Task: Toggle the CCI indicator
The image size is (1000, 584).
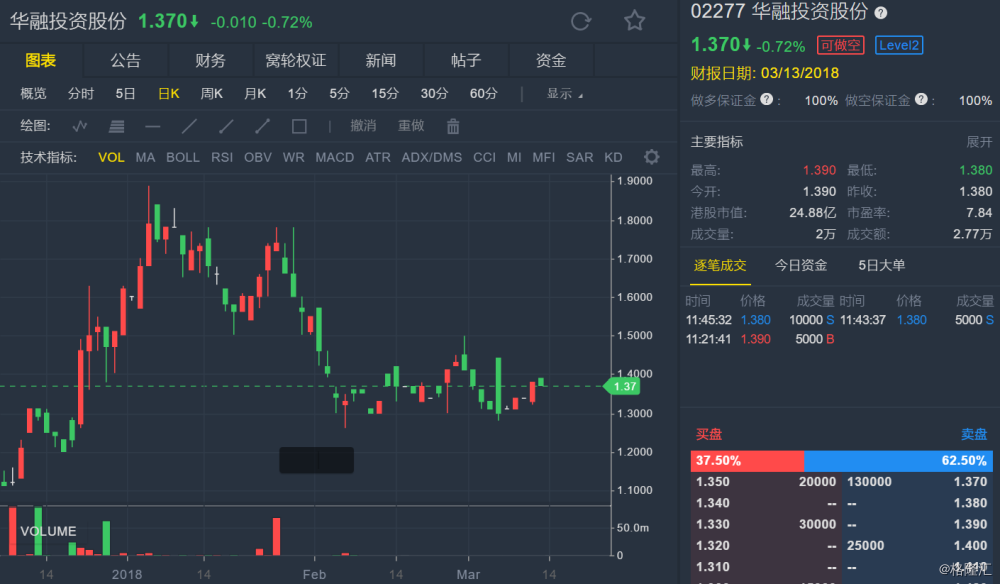Action: pyautogui.click(x=485, y=157)
